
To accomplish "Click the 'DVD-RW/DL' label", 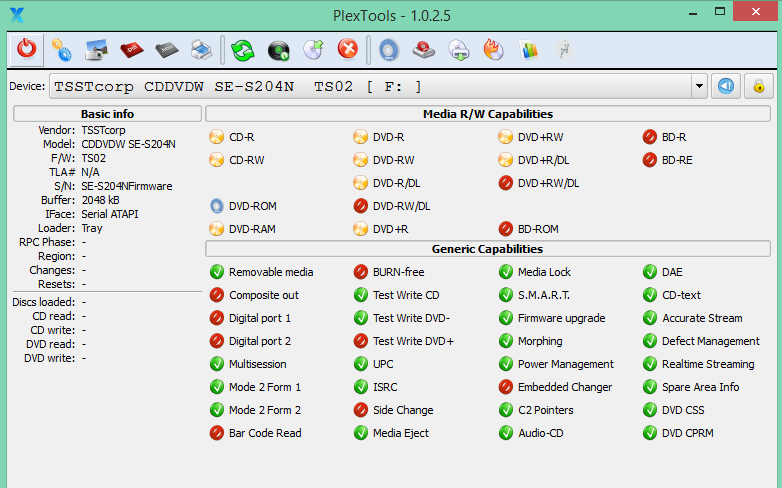I will (x=401, y=206).
